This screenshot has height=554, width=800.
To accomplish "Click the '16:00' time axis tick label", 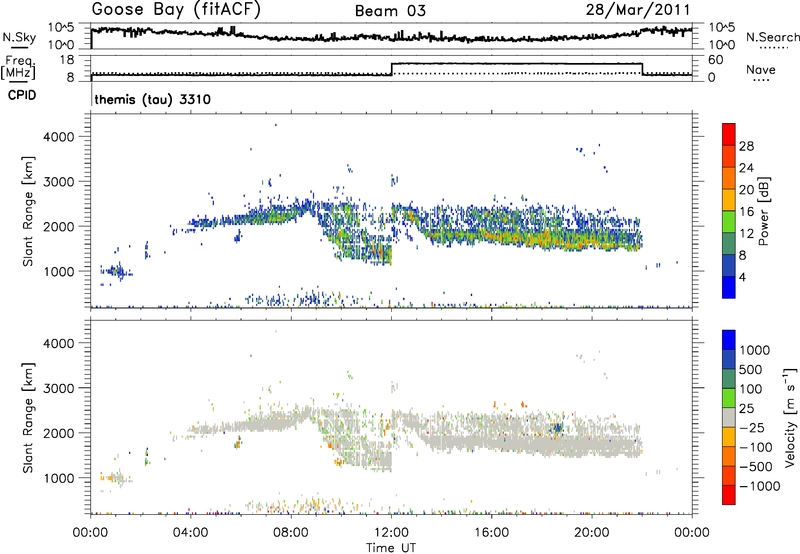I will pyautogui.click(x=491, y=533).
